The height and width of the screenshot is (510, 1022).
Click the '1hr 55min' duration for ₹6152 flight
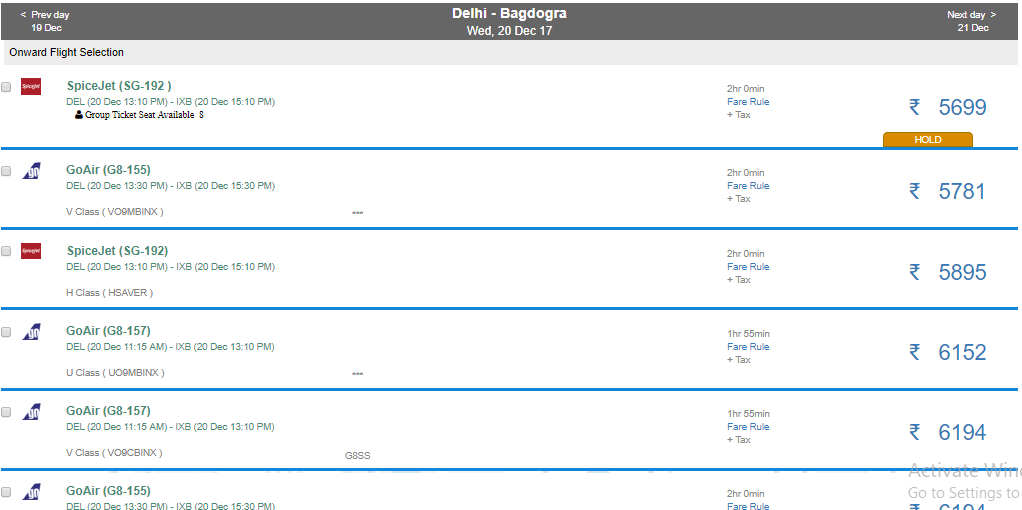pos(748,334)
